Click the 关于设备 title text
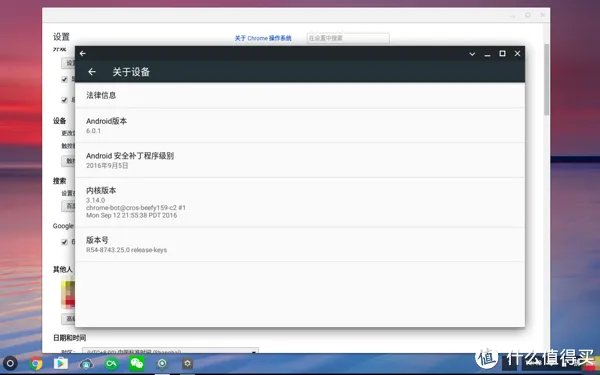 131,72
